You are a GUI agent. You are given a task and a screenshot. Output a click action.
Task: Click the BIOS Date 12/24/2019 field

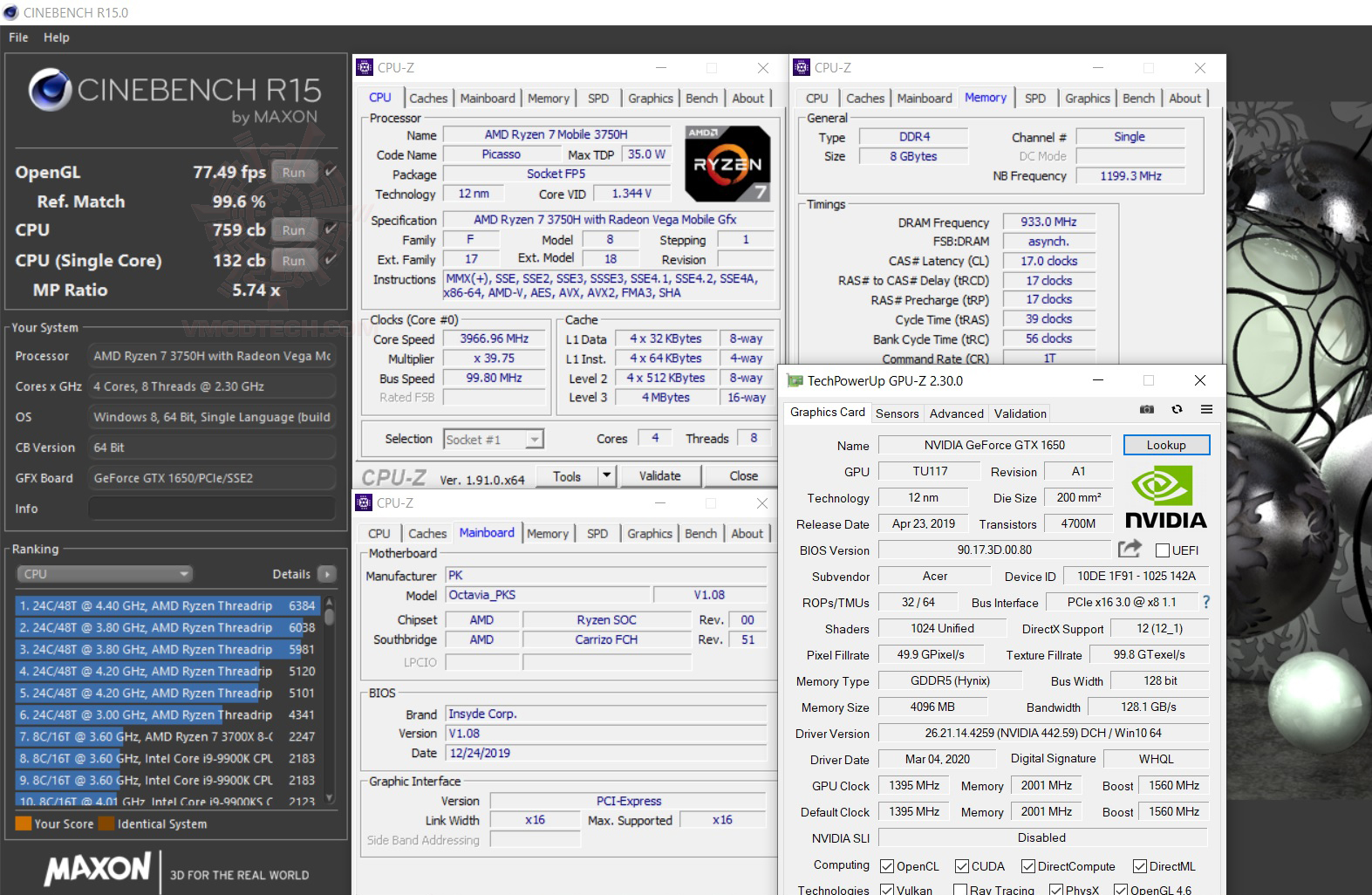(605, 753)
